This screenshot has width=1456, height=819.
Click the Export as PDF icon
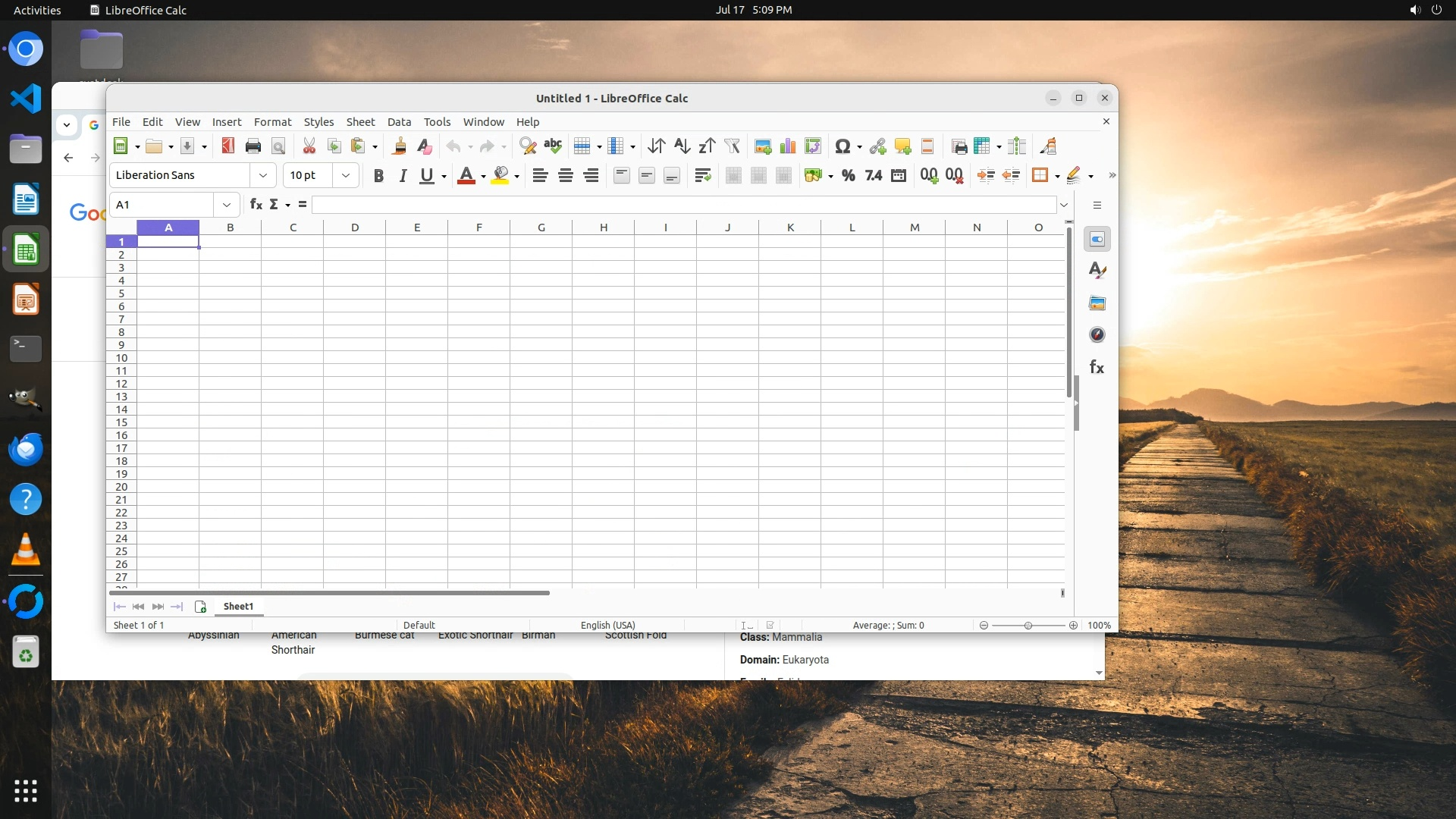pyautogui.click(x=227, y=146)
